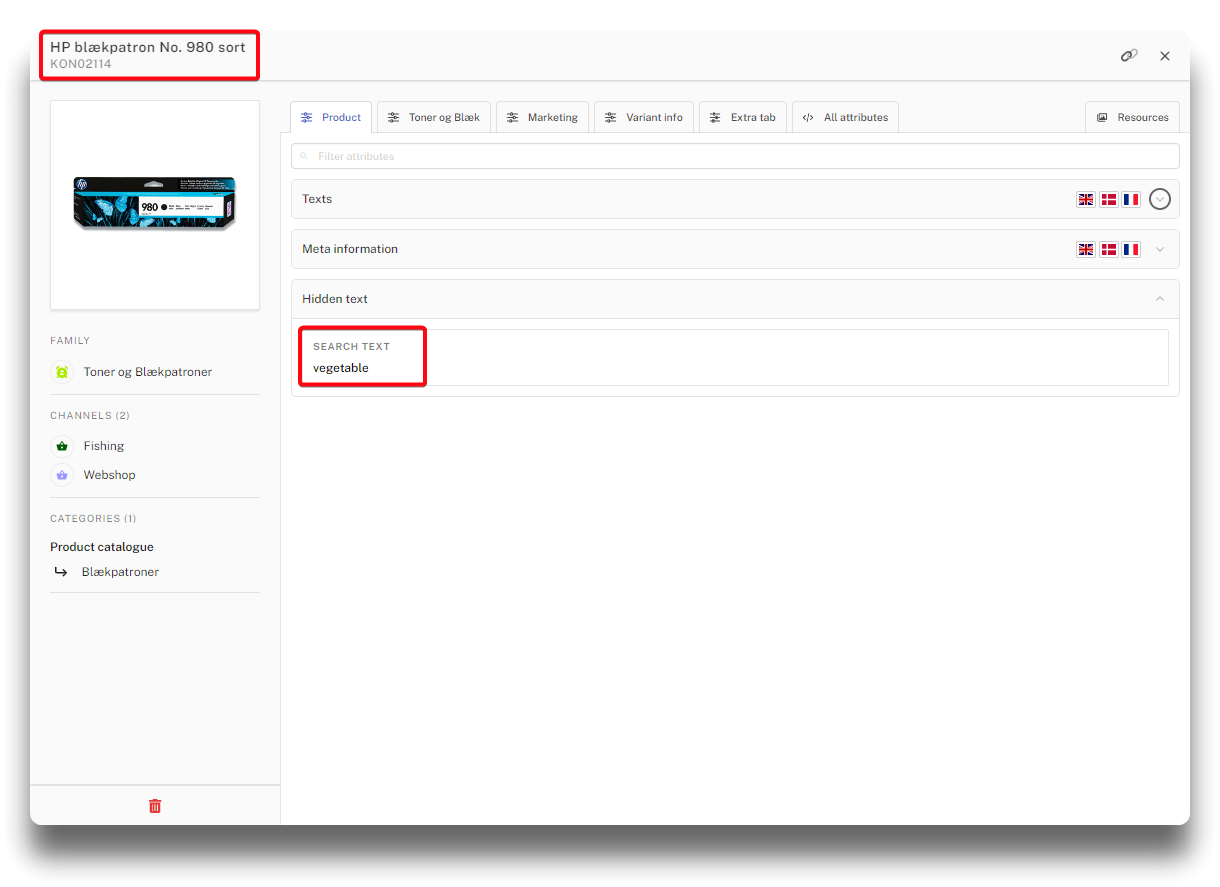The height and width of the screenshot is (887, 1220).
Task: Select French flag in Meta information row
Action: tap(1131, 249)
